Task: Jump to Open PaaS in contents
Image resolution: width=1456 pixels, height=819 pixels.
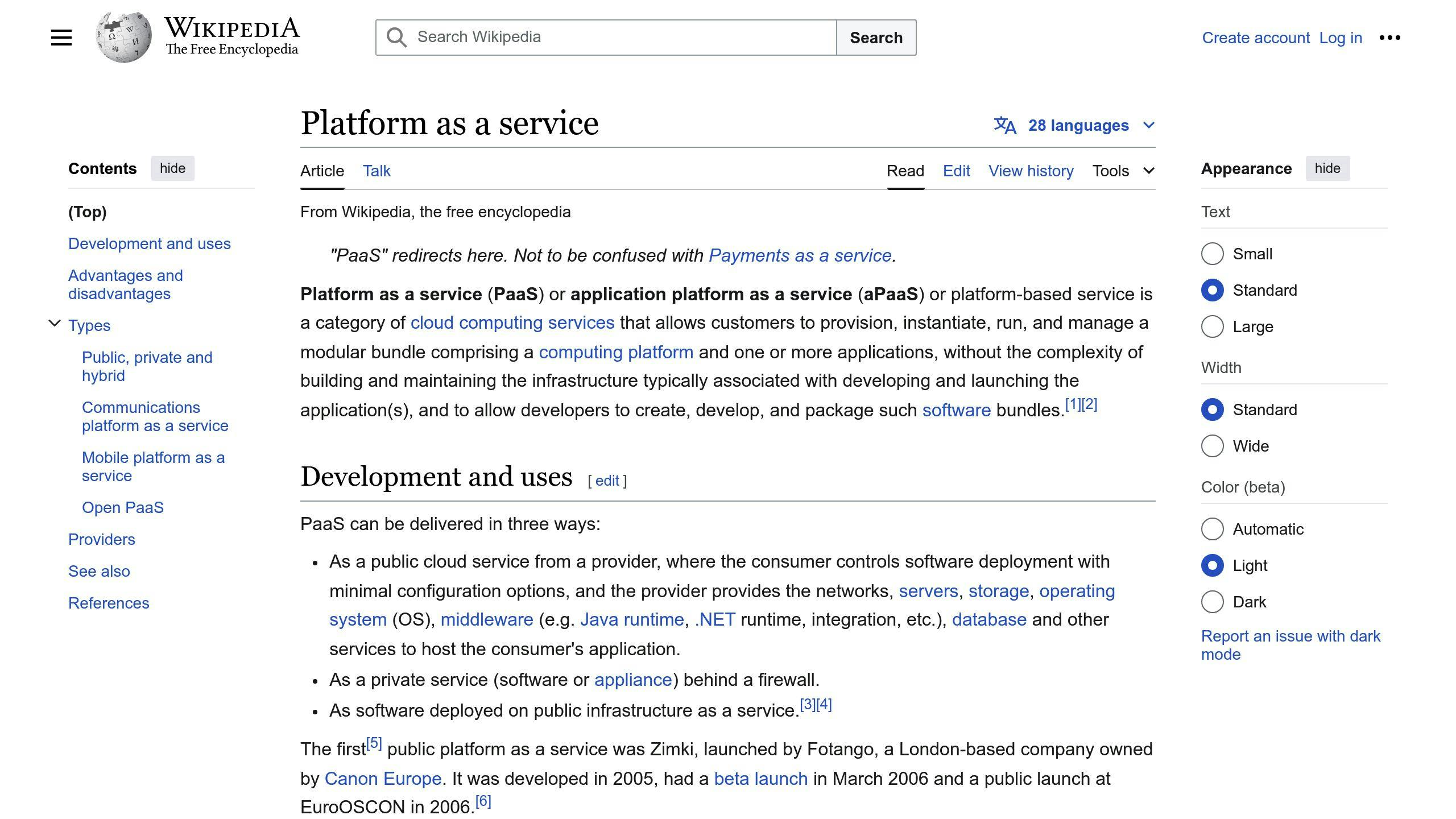Action: coord(123,507)
